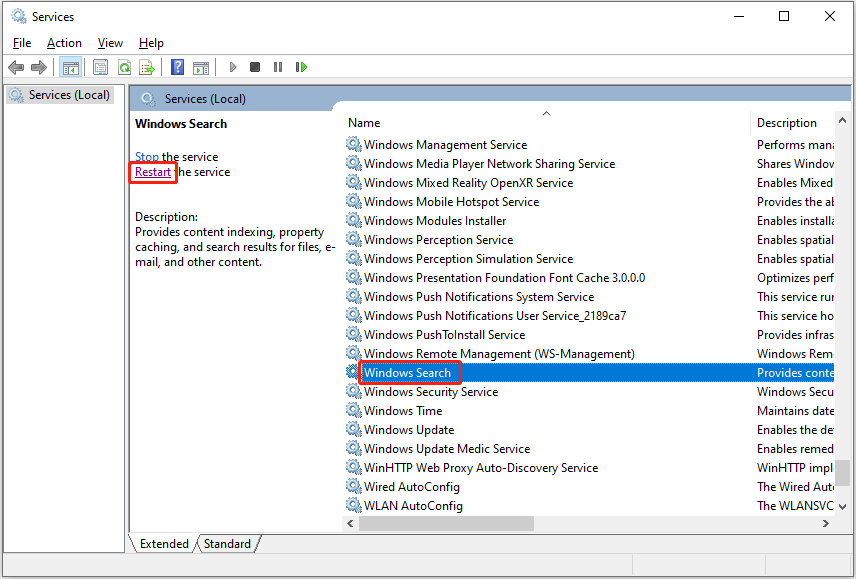
Task: Click the Restart Service toolbar icon
Action: click(301, 67)
